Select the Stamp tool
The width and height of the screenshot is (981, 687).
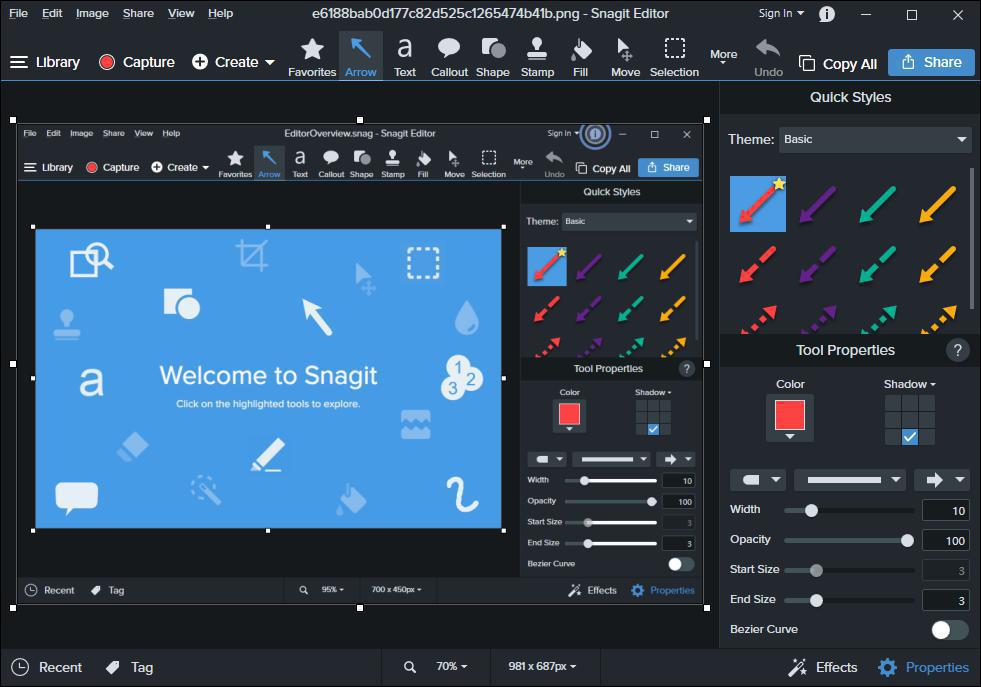(x=537, y=56)
